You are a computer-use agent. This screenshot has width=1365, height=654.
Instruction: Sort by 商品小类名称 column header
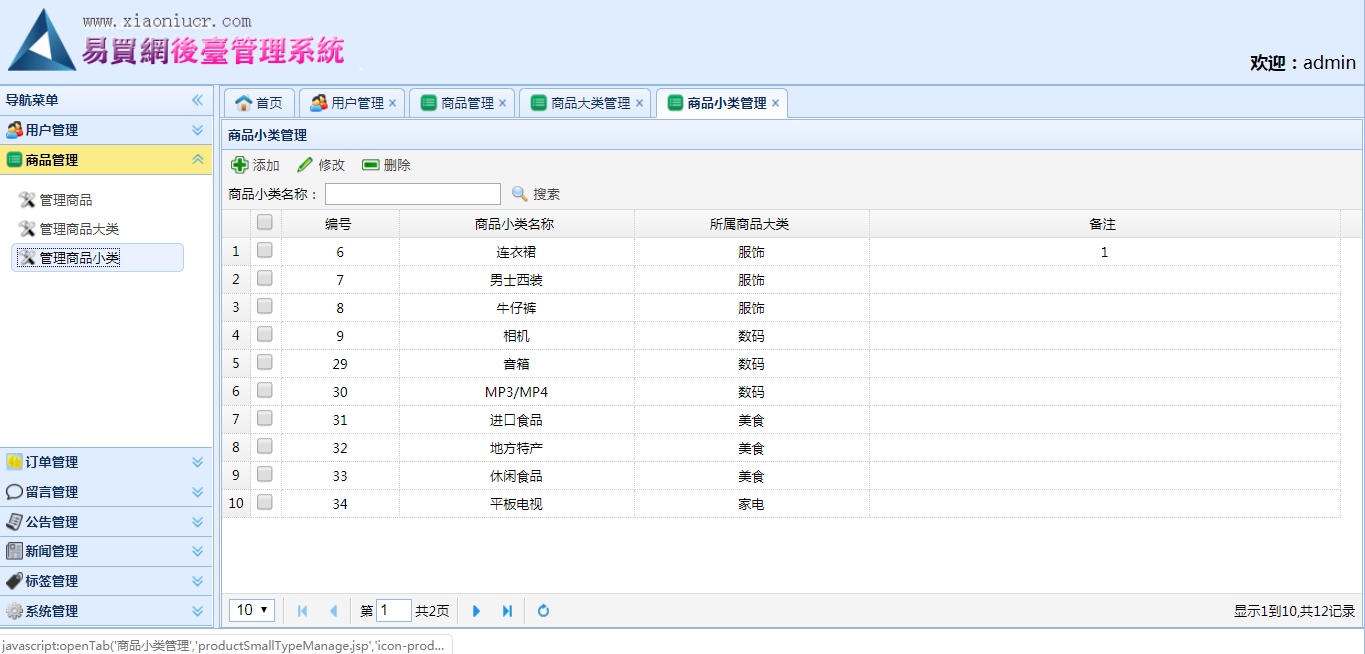tap(516, 224)
